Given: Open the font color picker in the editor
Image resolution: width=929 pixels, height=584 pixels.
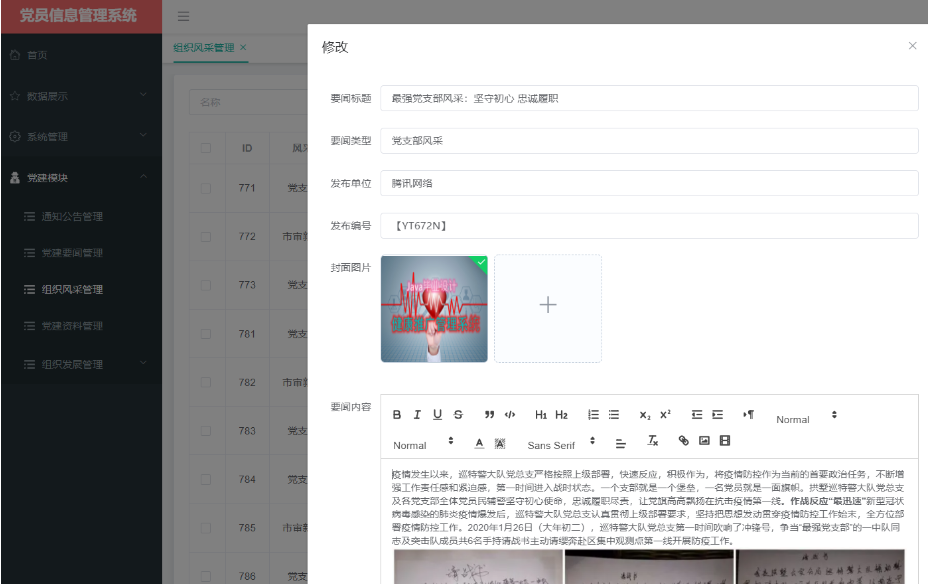Looking at the screenshot, I should 478,443.
